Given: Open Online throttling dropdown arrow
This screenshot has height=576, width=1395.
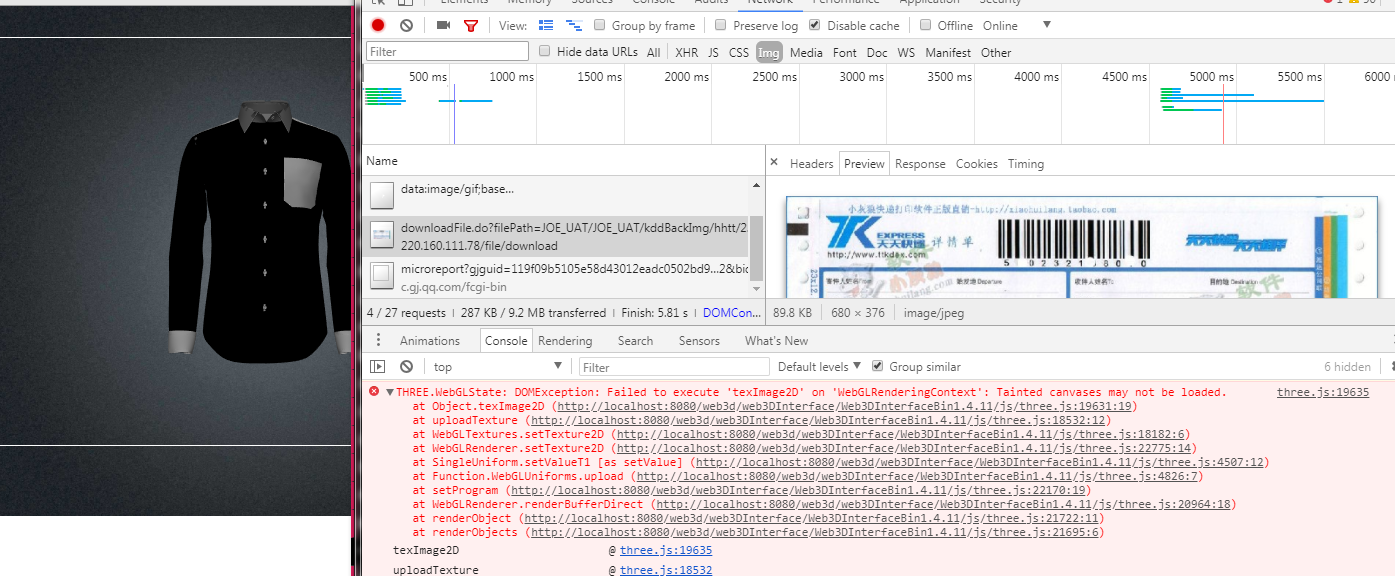Looking at the screenshot, I should pos(1047,25).
